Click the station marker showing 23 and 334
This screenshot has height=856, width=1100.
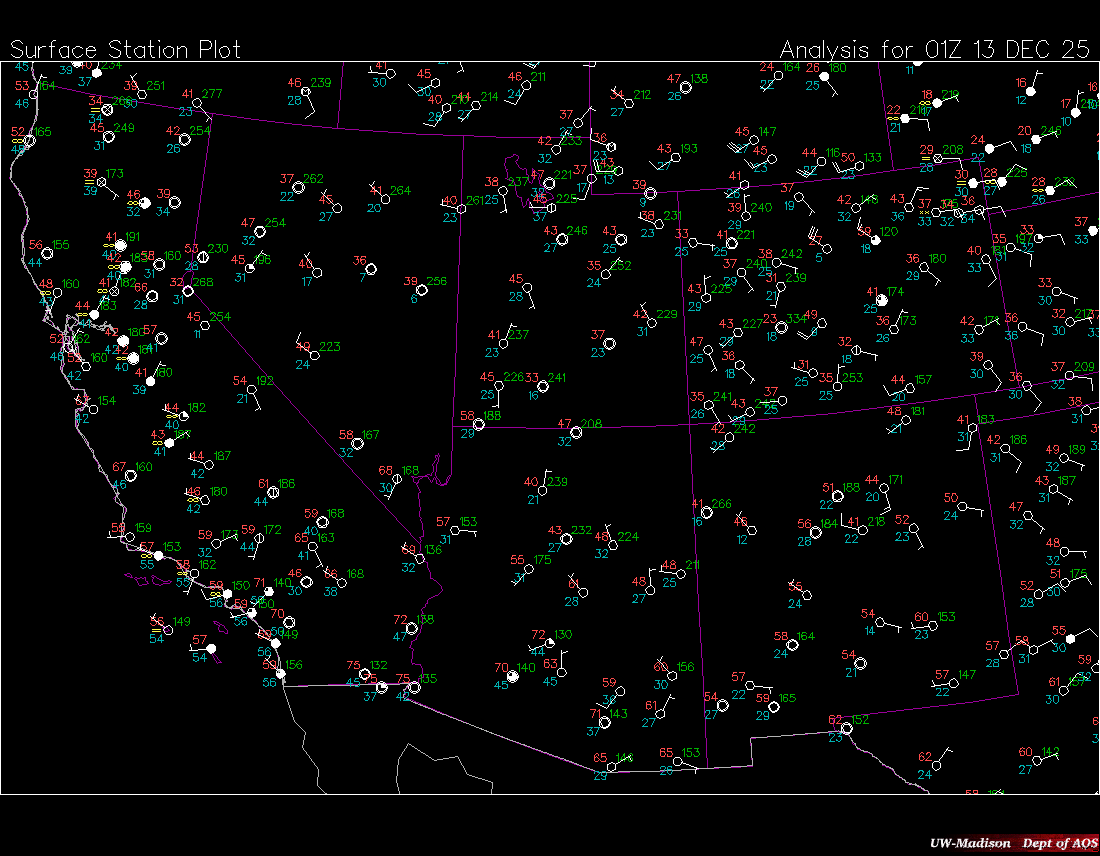click(x=781, y=327)
